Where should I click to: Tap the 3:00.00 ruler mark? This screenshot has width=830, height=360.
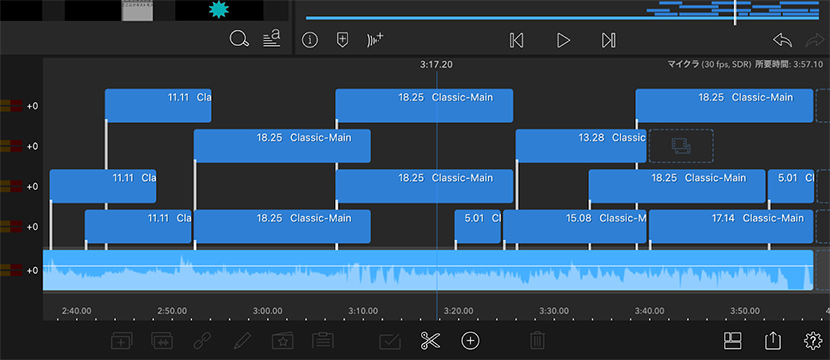267,311
